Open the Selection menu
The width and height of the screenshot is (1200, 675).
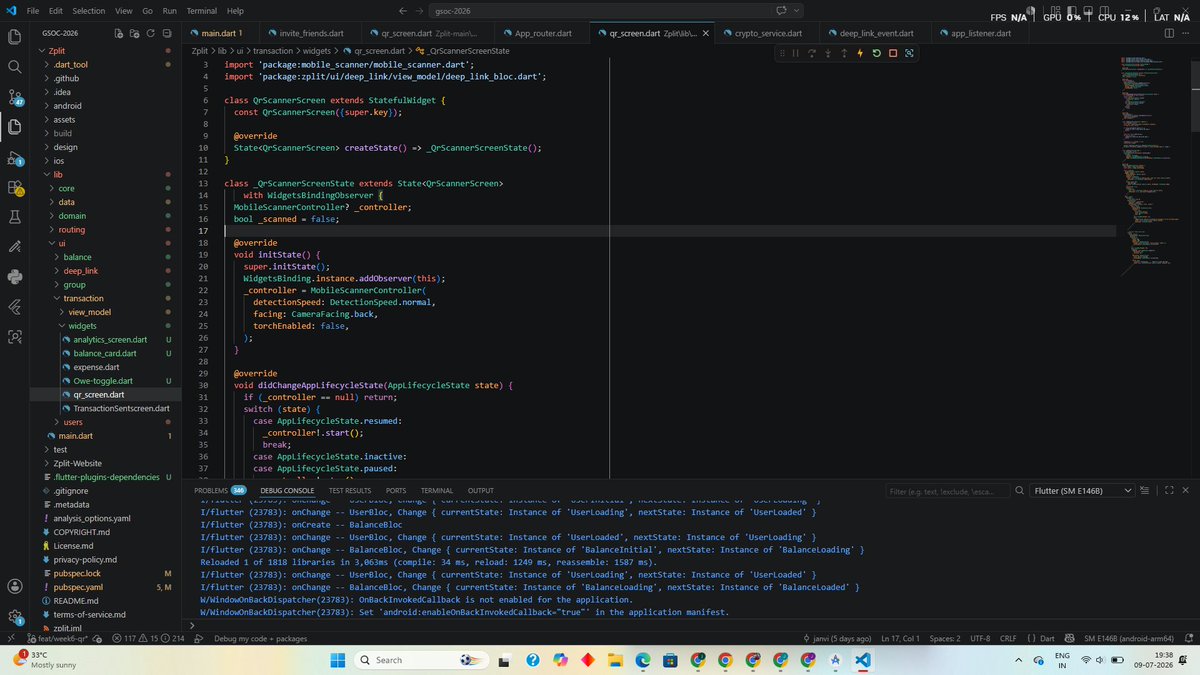click(88, 11)
